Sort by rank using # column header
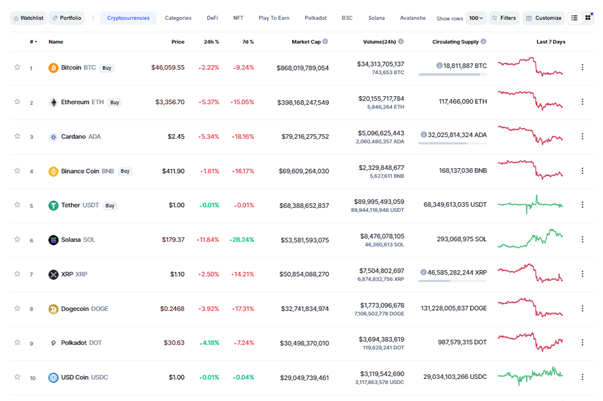 click(x=33, y=42)
